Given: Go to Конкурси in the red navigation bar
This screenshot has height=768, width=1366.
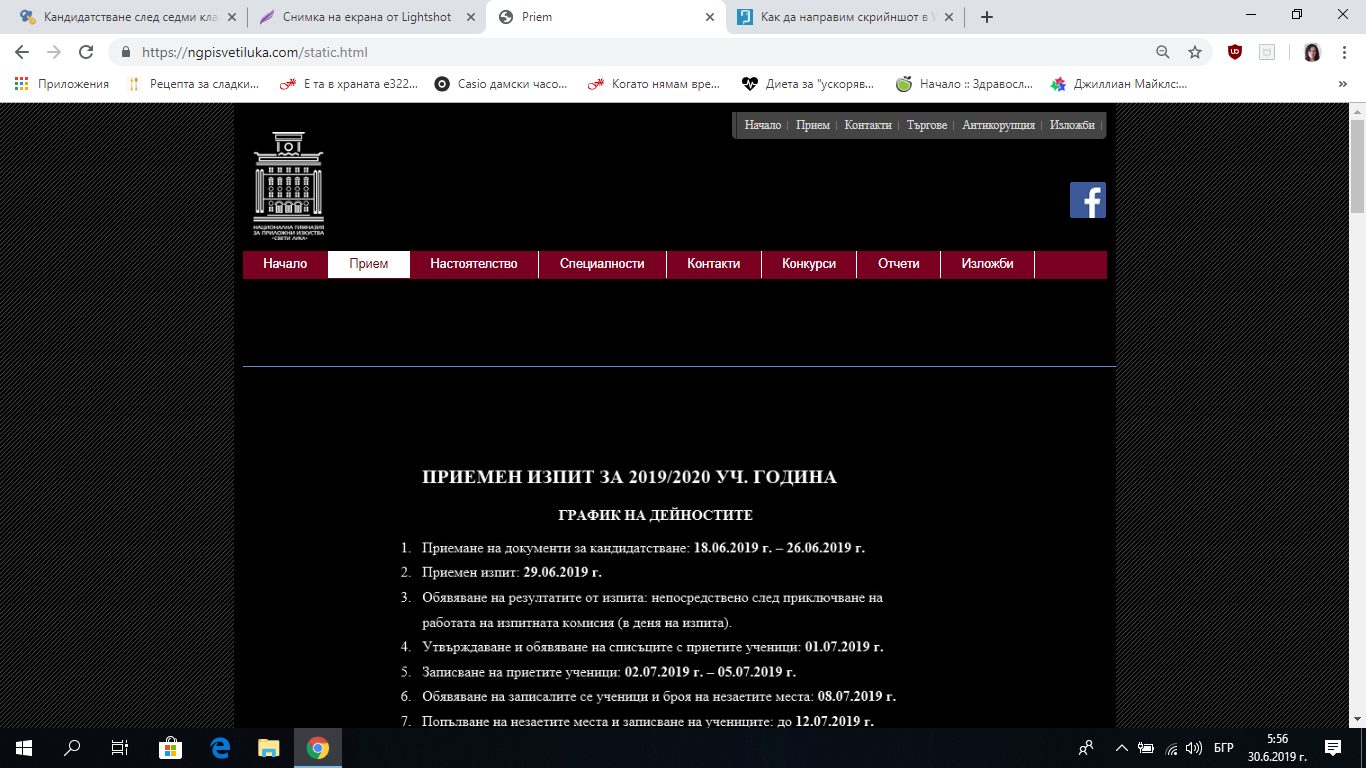Looking at the screenshot, I should pyautogui.click(x=809, y=264).
